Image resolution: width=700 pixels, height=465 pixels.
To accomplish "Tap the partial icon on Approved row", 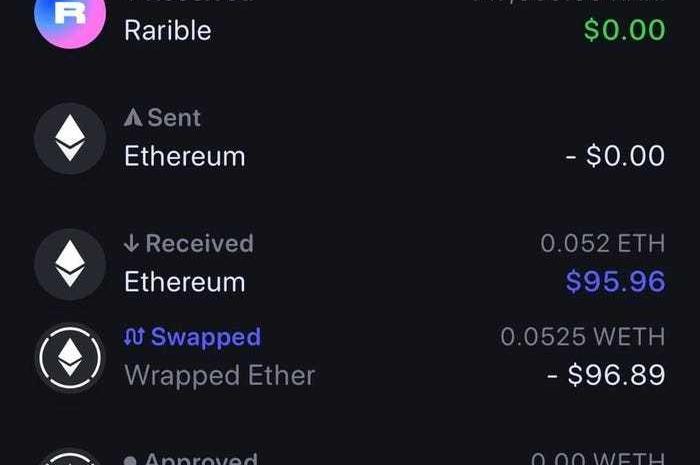I will pos(70,457).
